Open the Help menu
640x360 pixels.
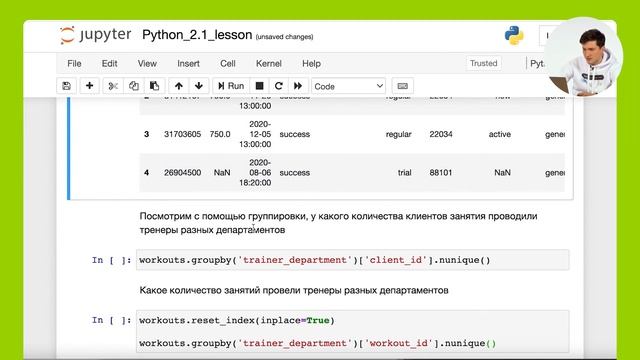tap(311, 64)
